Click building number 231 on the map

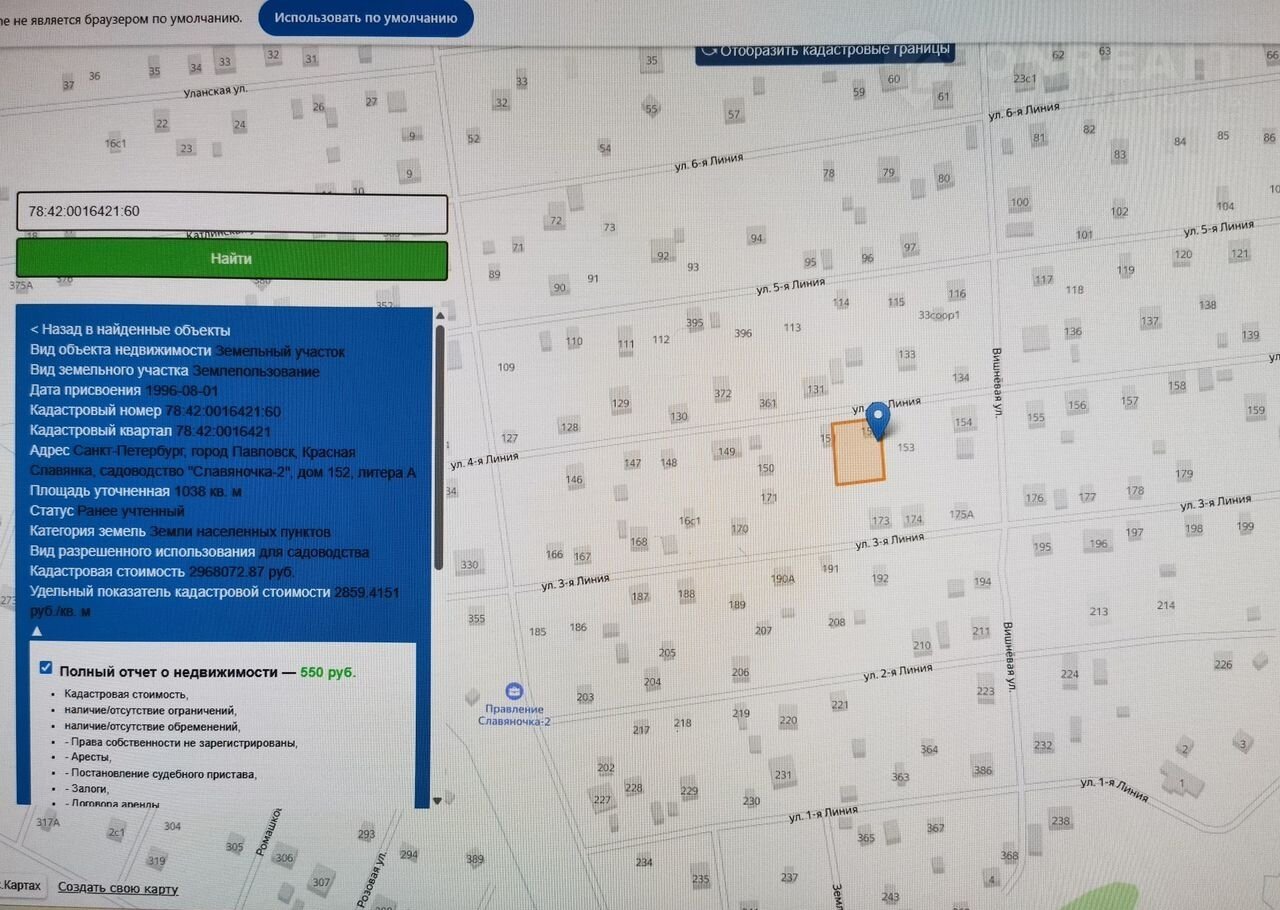click(x=783, y=775)
